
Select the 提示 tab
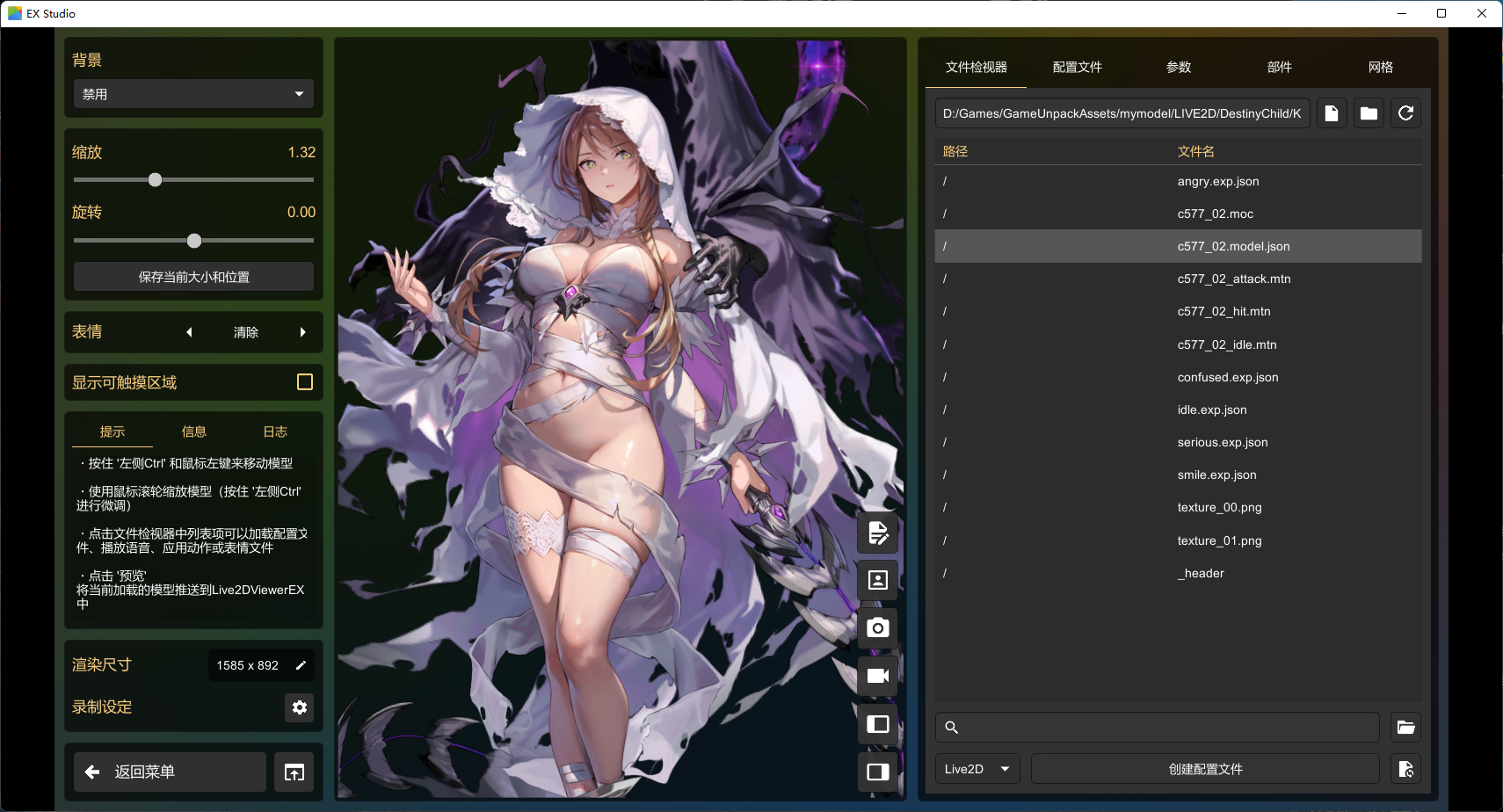pyautogui.click(x=113, y=431)
